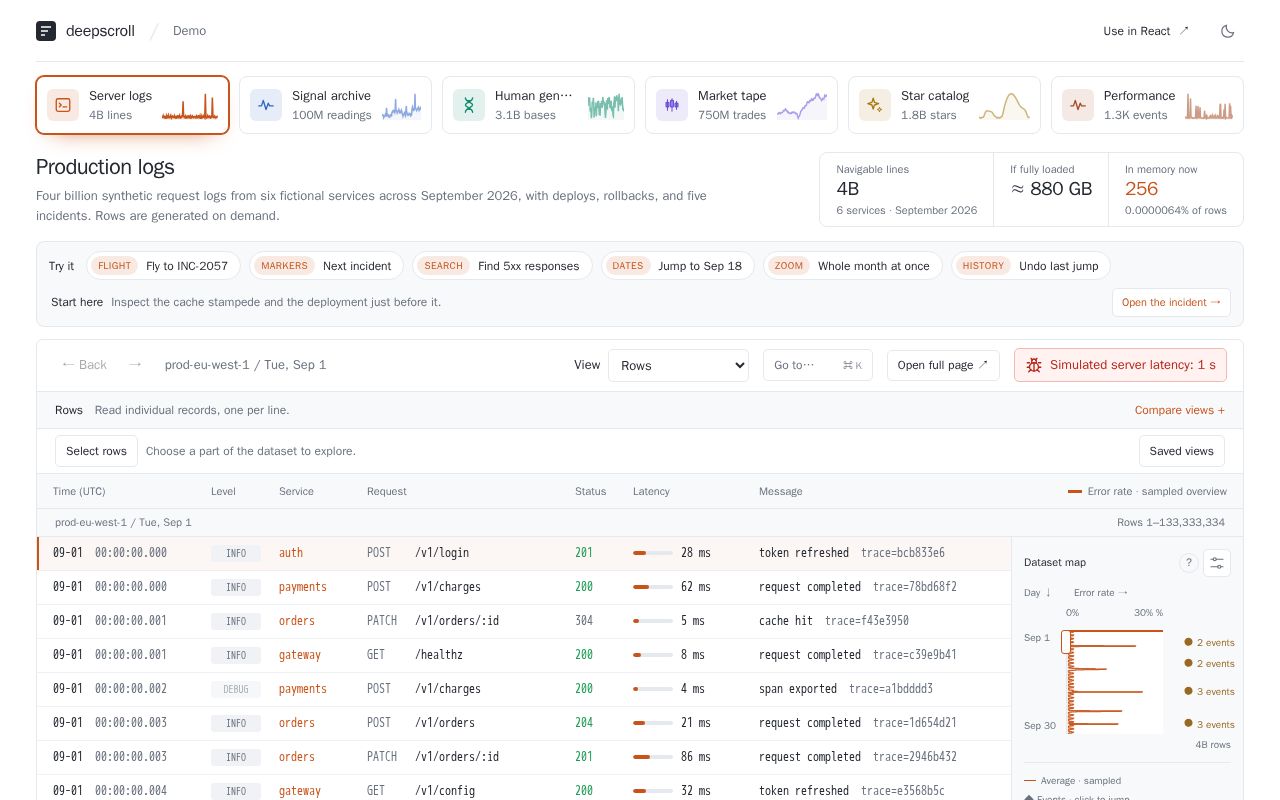Image resolution: width=1280 pixels, height=800 pixels.
Task: Open Saved views
Action: (1181, 451)
